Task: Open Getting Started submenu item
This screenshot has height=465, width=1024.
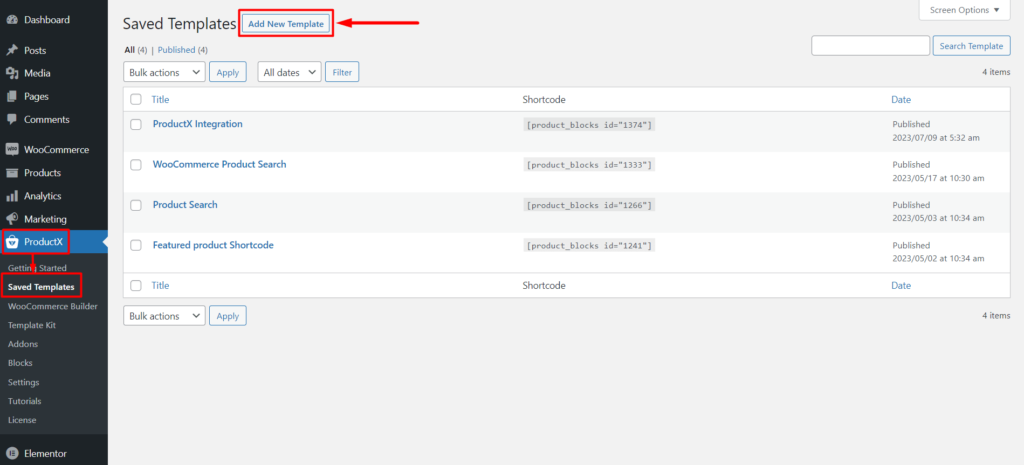Action: point(37,268)
